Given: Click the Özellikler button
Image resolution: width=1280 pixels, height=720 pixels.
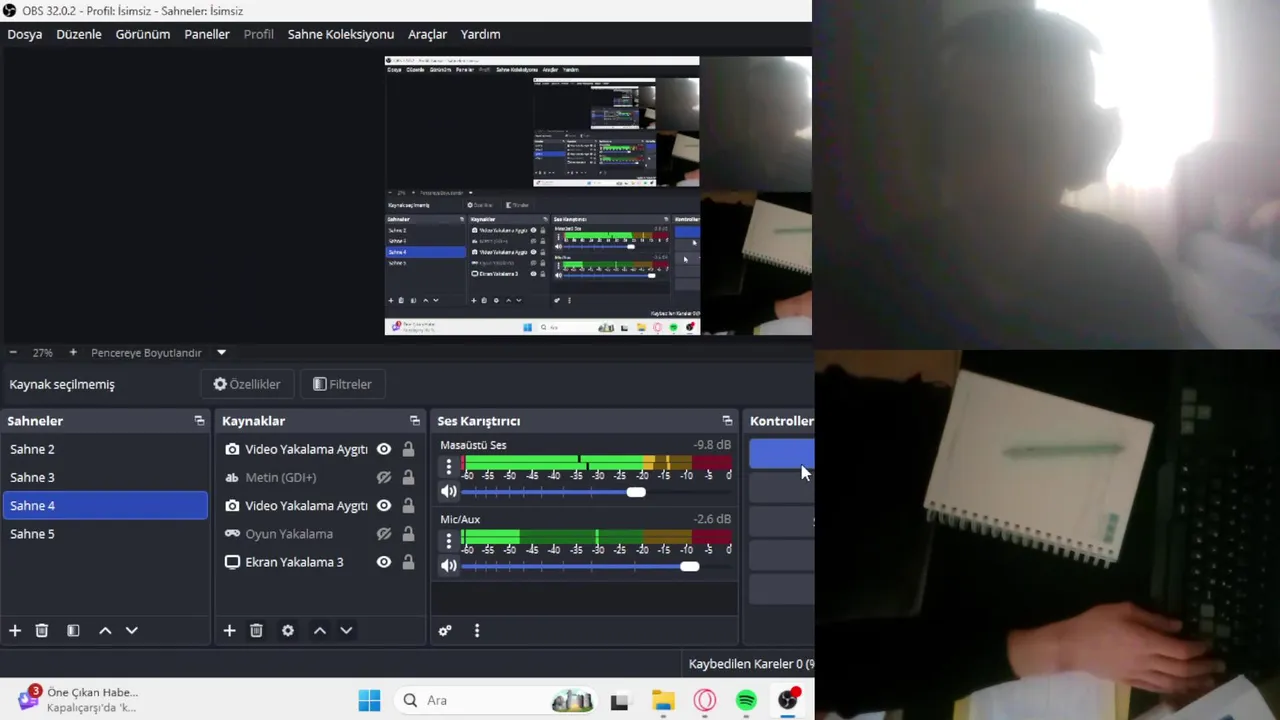Looking at the screenshot, I should click(x=247, y=384).
